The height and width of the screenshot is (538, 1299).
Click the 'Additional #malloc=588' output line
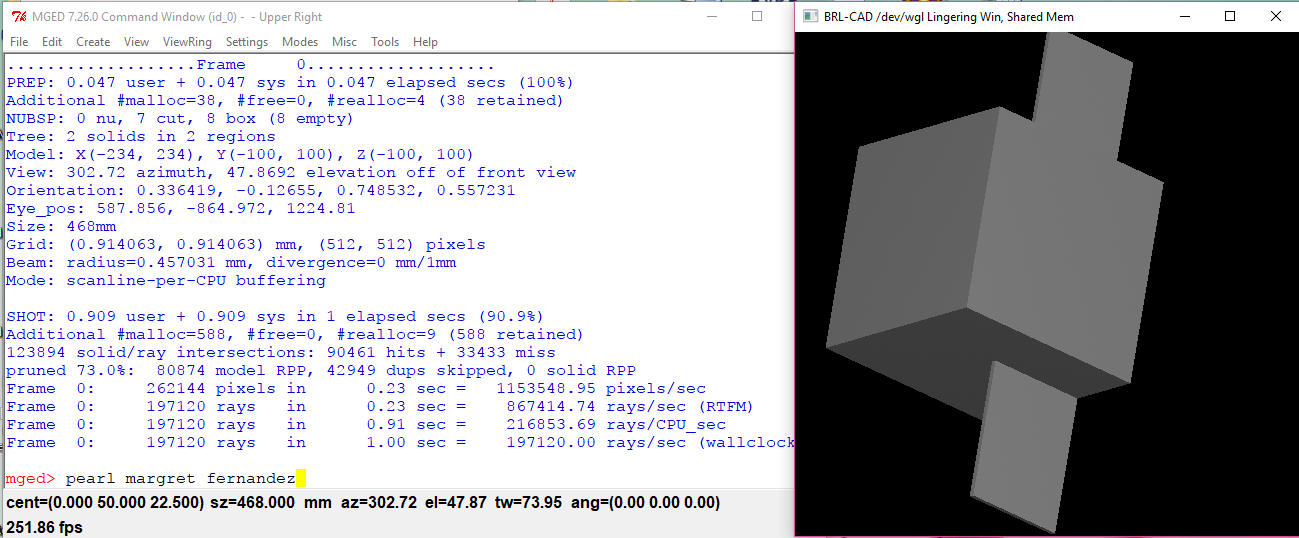[x=295, y=334]
